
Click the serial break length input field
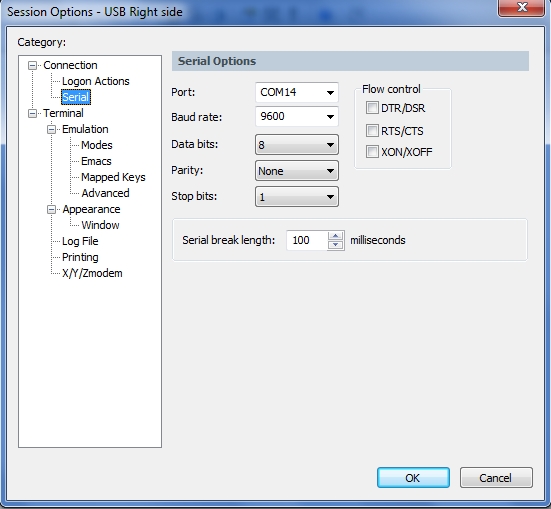(x=307, y=240)
